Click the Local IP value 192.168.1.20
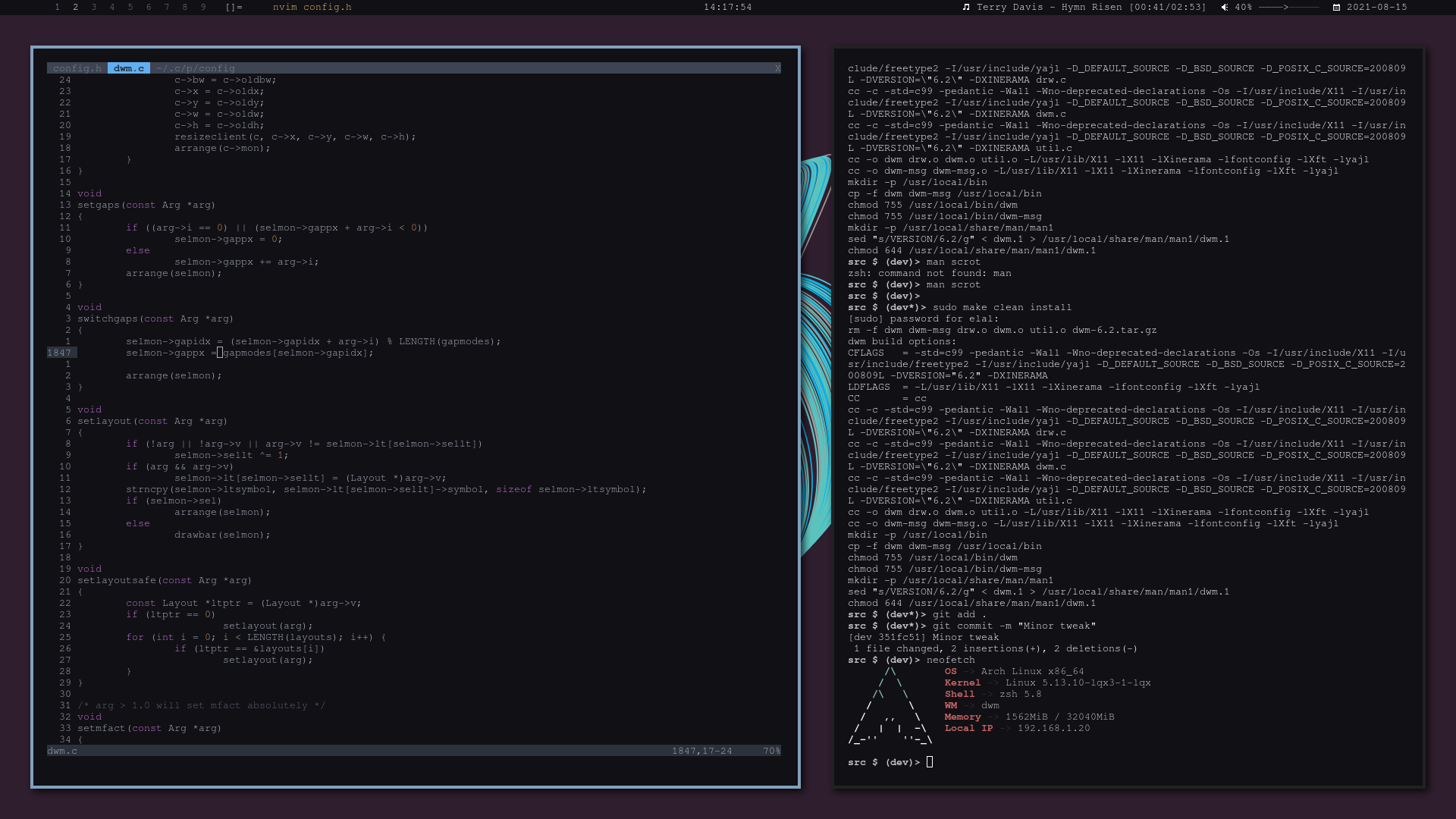This screenshot has height=819, width=1456. tap(1053, 728)
